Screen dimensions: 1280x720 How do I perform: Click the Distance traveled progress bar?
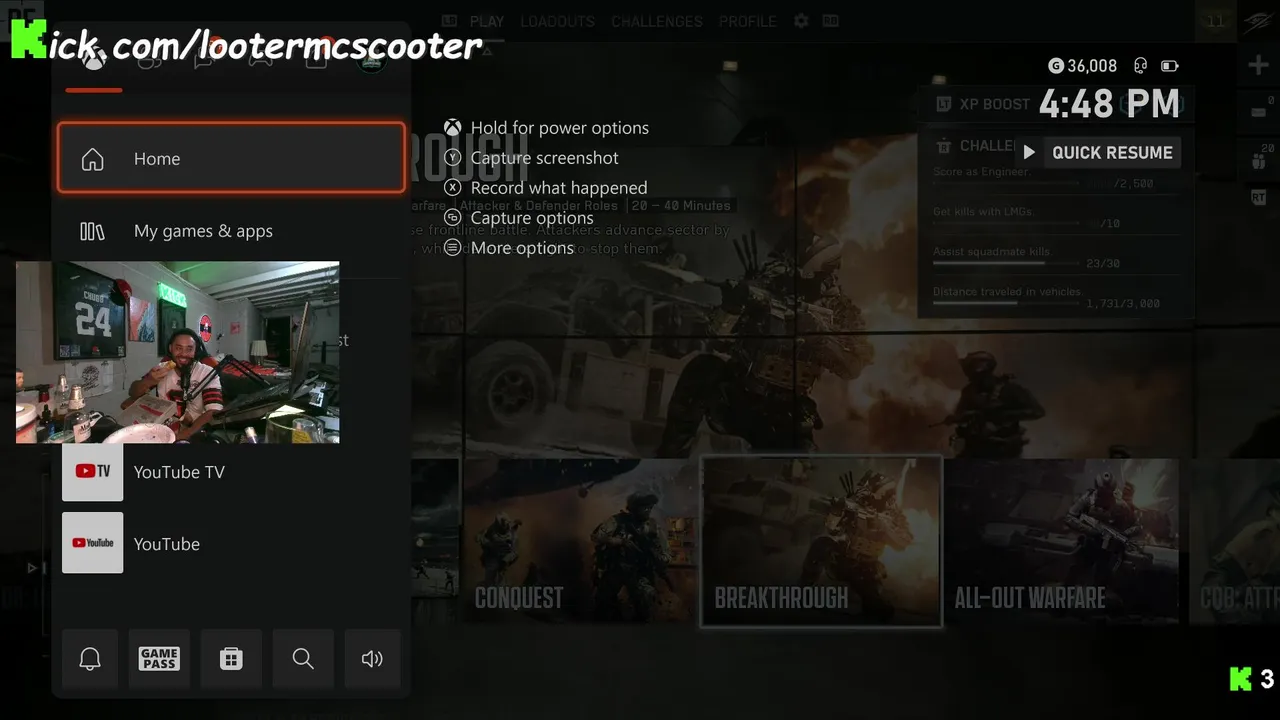point(1007,303)
